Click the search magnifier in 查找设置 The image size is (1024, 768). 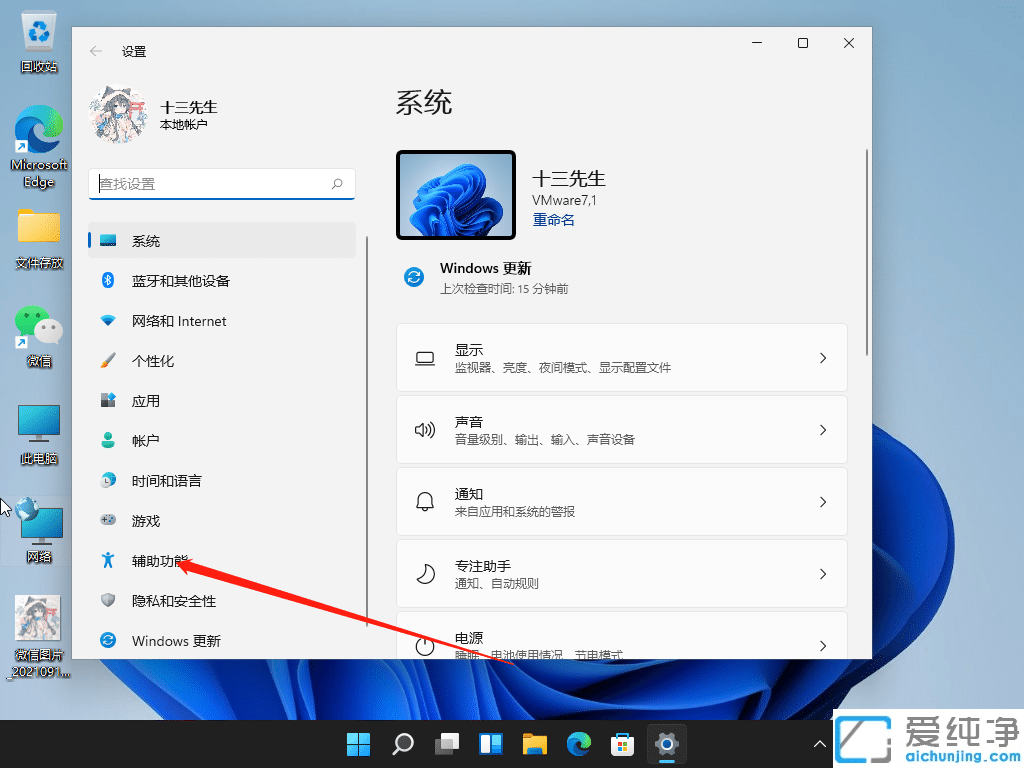[x=337, y=184]
